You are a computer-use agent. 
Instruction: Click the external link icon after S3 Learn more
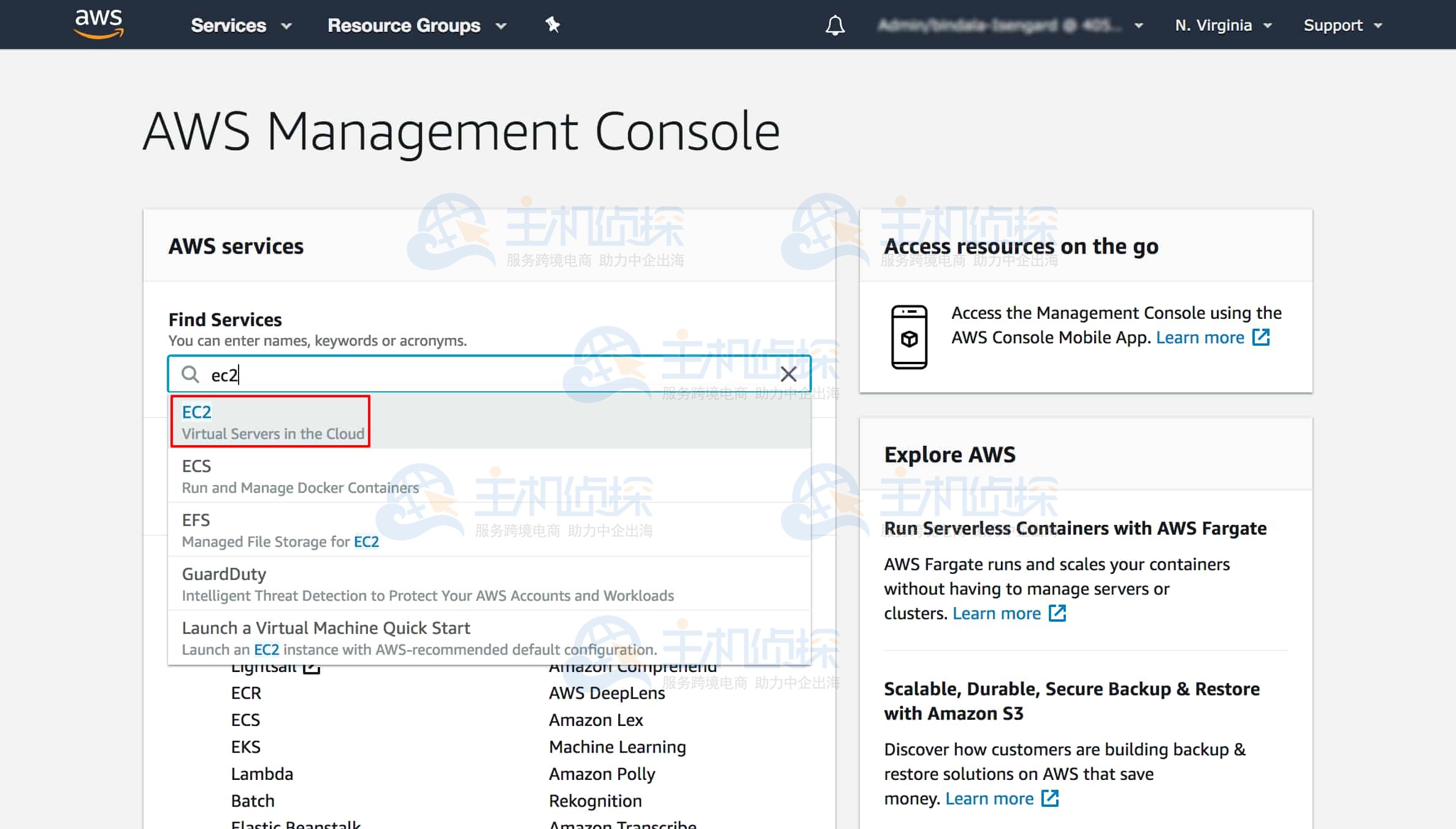[x=1050, y=798]
